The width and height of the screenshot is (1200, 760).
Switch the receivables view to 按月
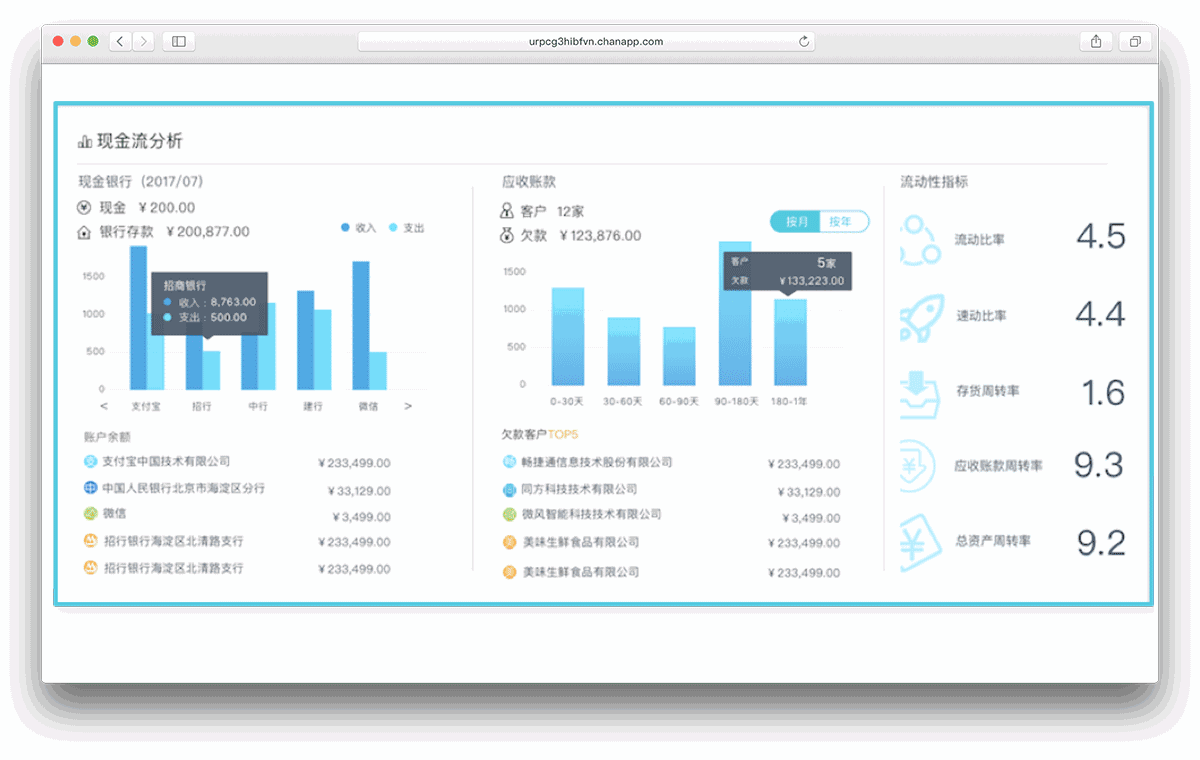(x=796, y=222)
